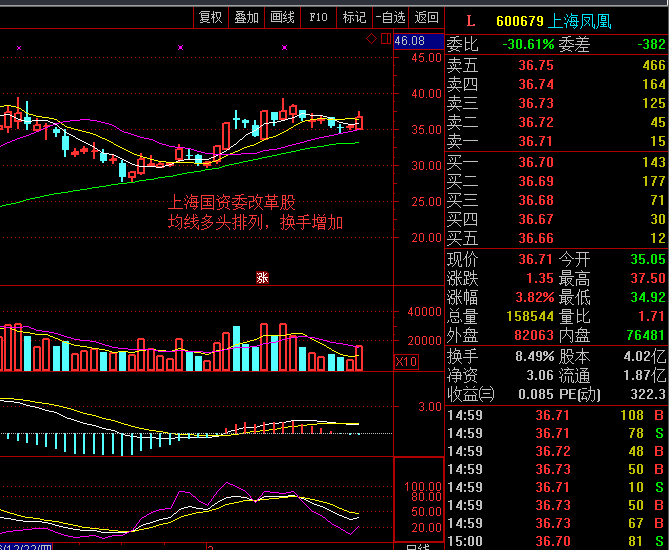The image size is (669, 550).
Task: Click the red rectangle icon beside diamond
Action: 386,39
